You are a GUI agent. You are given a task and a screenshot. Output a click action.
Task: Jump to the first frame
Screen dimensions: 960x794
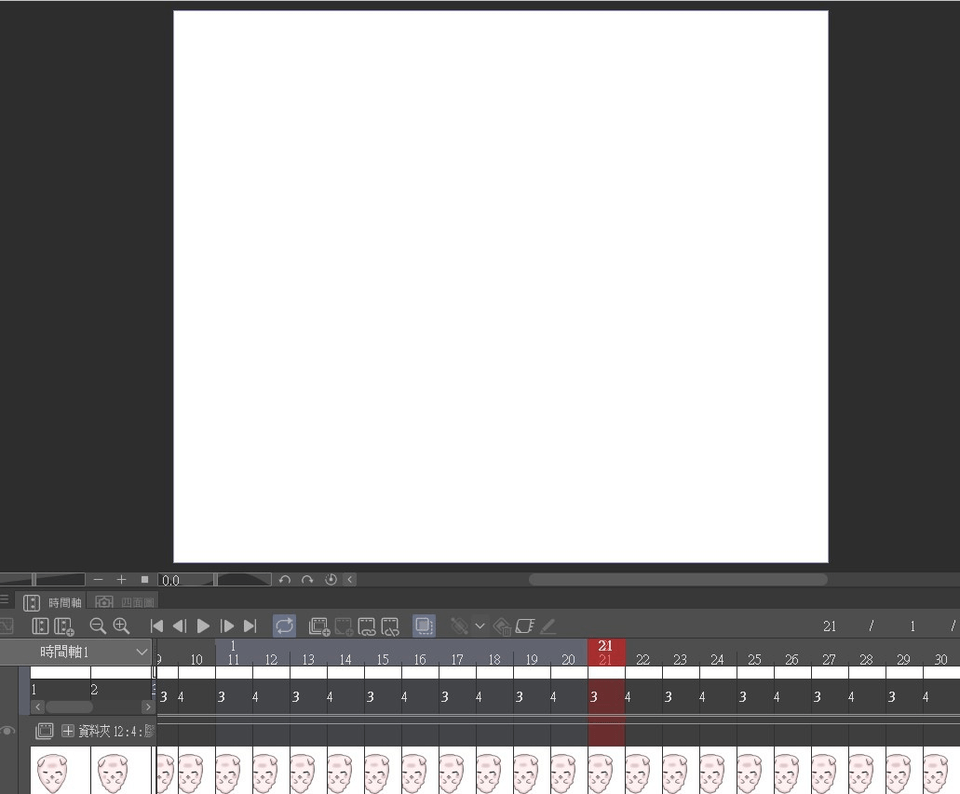point(157,626)
